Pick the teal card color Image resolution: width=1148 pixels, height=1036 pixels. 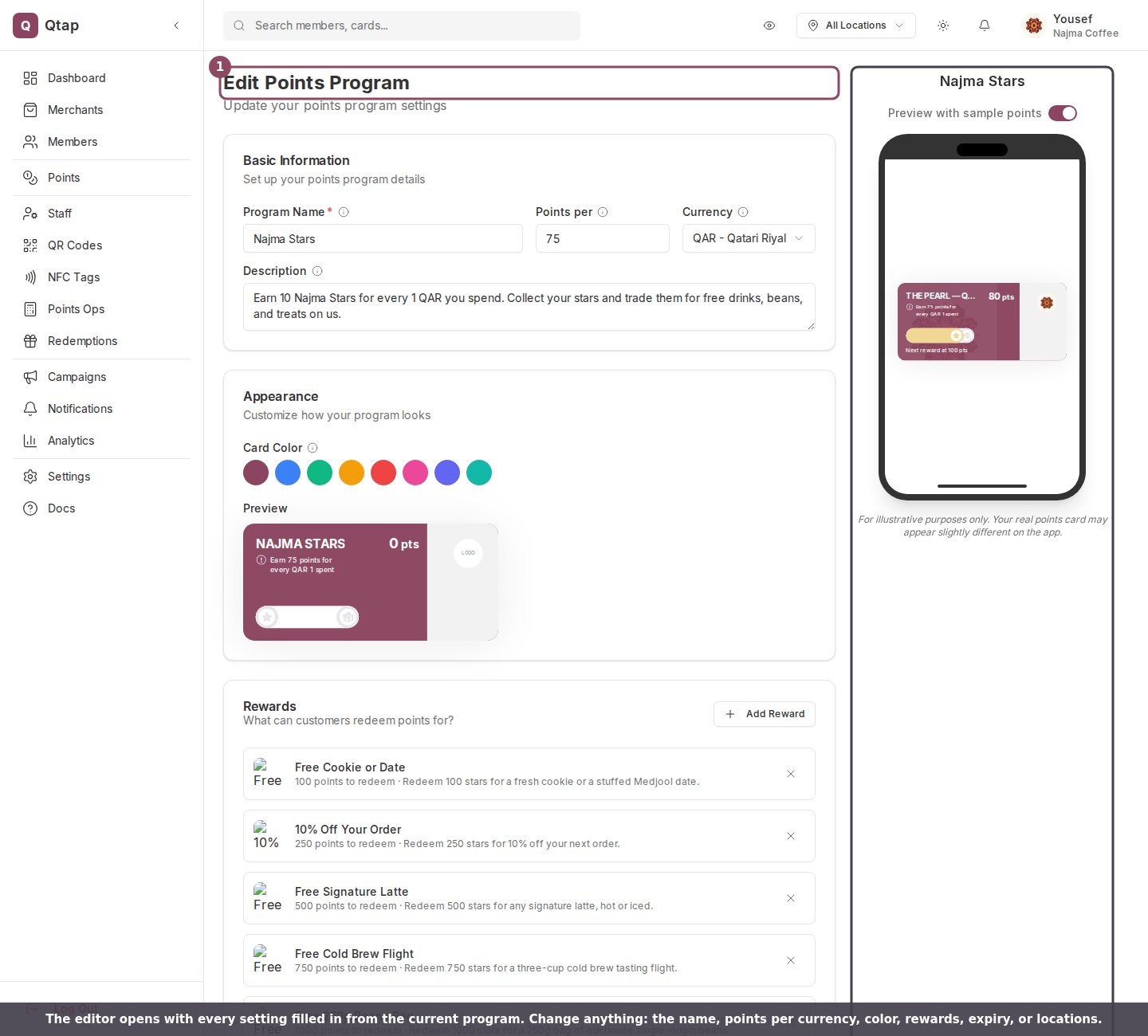pos(479,473)
